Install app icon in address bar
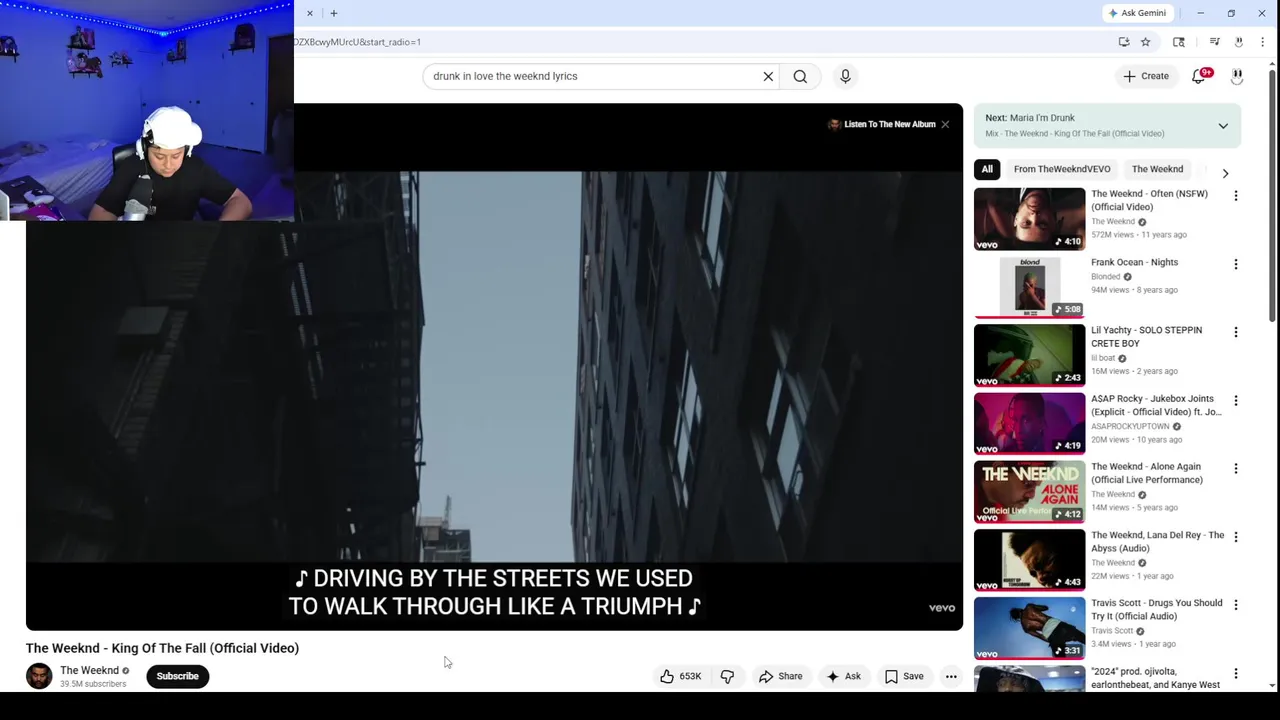 point(1124,42)
